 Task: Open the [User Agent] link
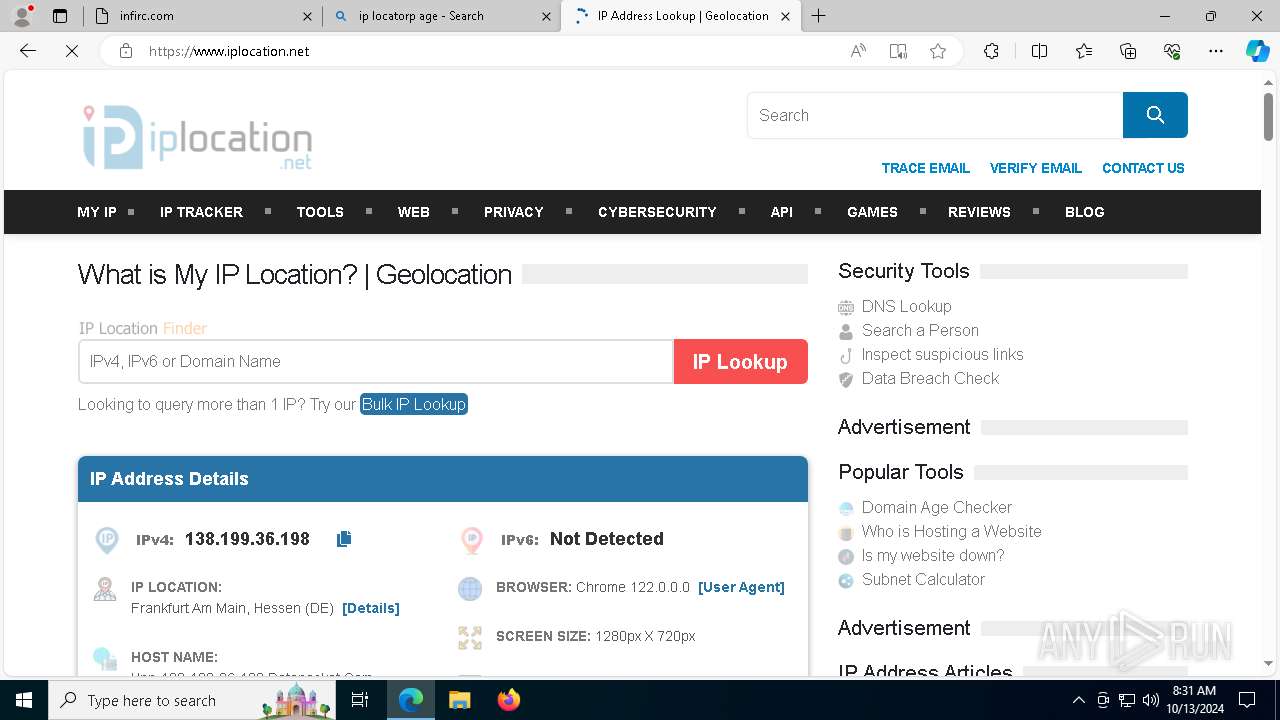coord(741,587)
